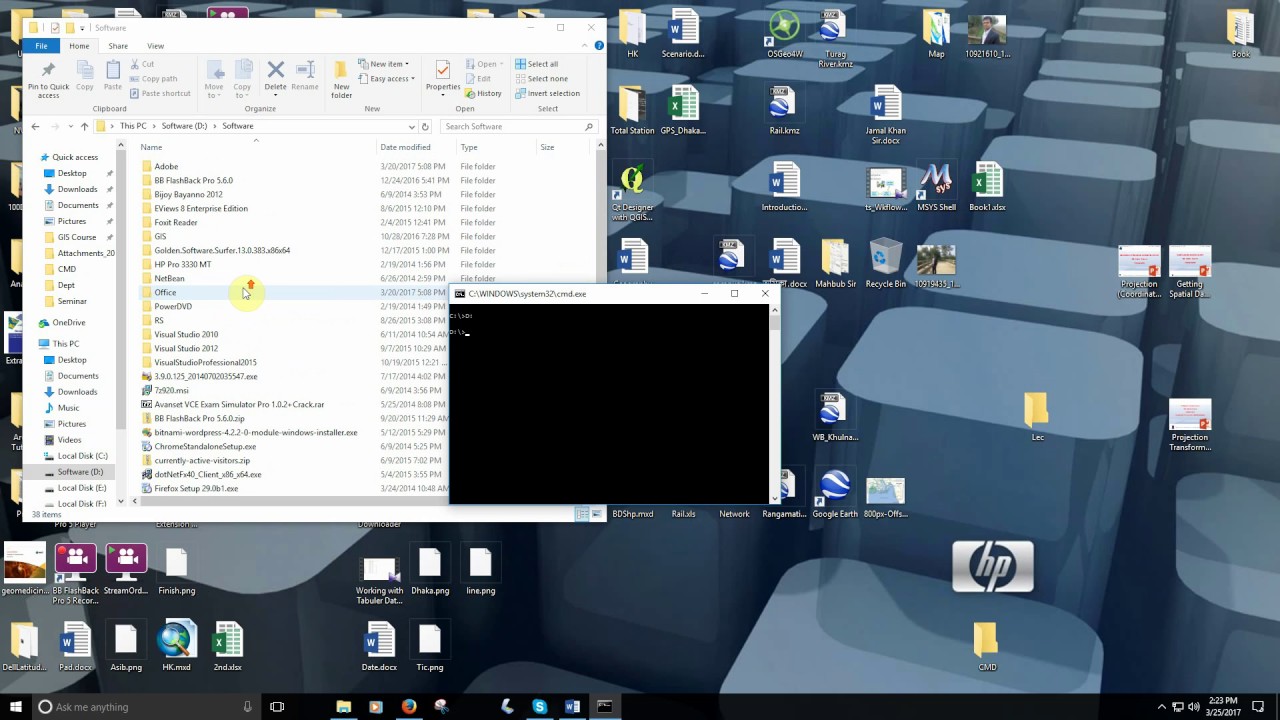Collapse the ribbon with chevron
1280x720 pixels.
[586, 46]
